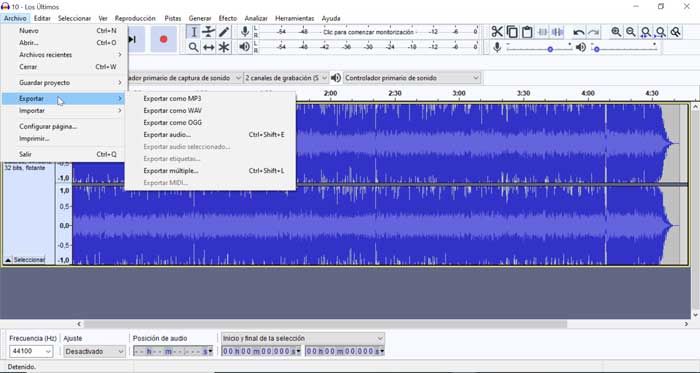Open the Herramientas menu
Screen dimensions: 700x373
(x=295, y=18)
